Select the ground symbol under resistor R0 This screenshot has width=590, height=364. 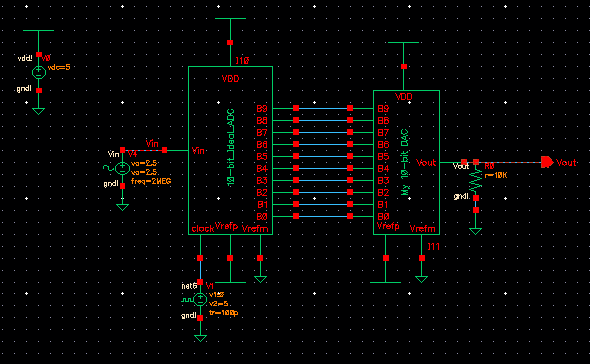(476, 231)
